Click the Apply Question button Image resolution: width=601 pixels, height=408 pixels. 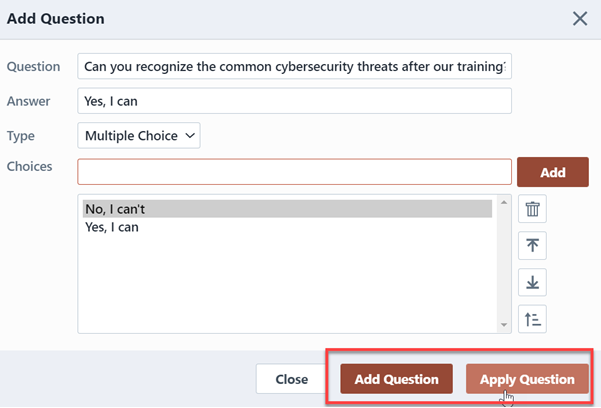pos(527,379)
